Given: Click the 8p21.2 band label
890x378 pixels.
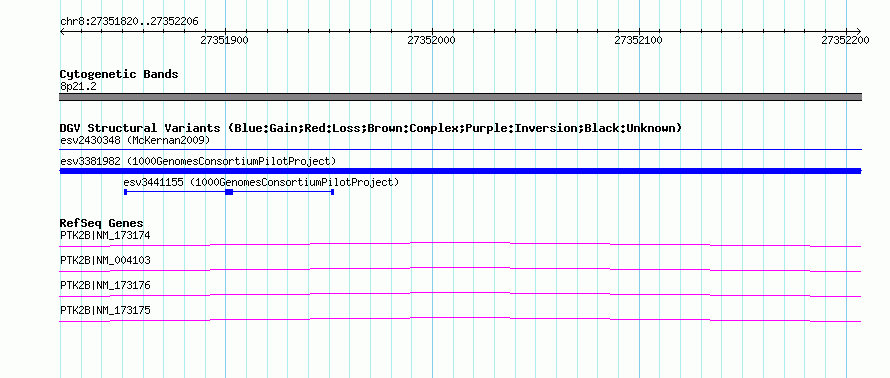Looking at the screenshot, I should click(77, 86).
